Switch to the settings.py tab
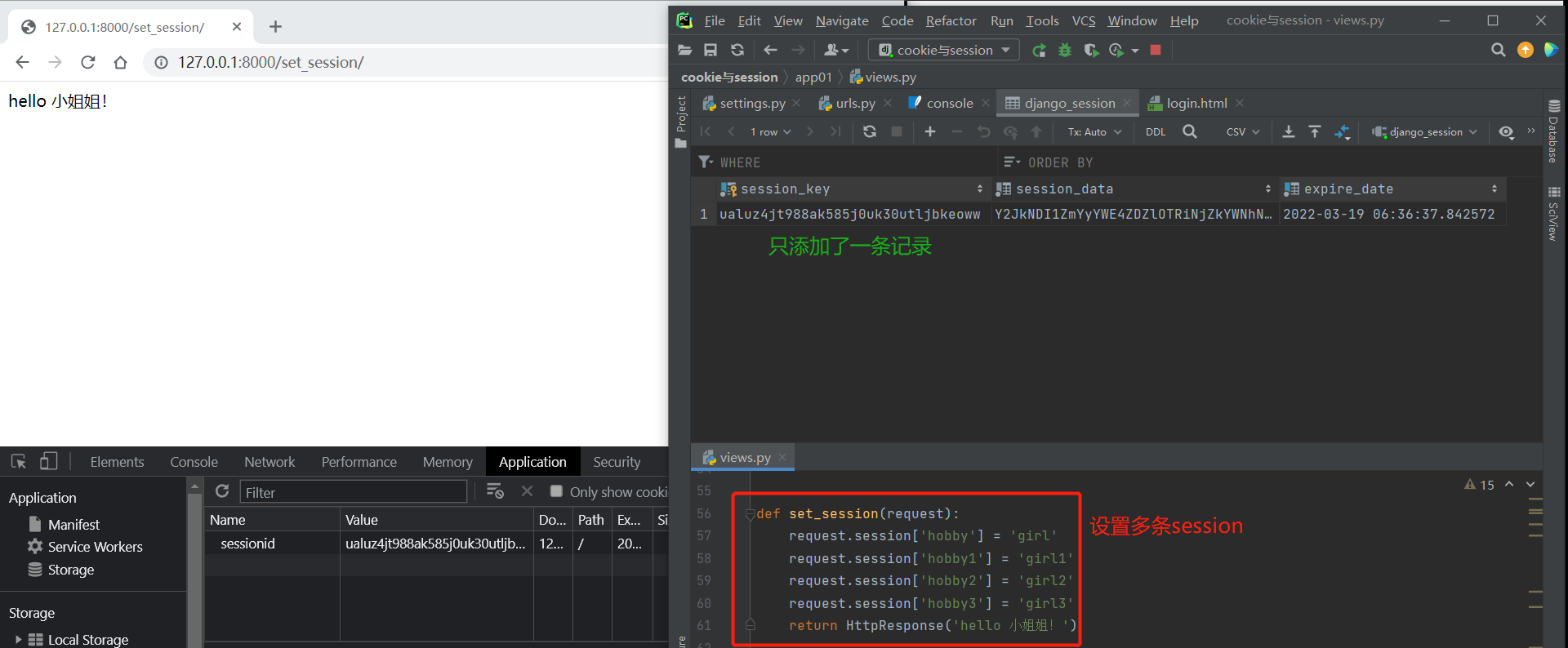This screenshot has height=648, width=1568. pyautogui.click(x=752, y=103)
